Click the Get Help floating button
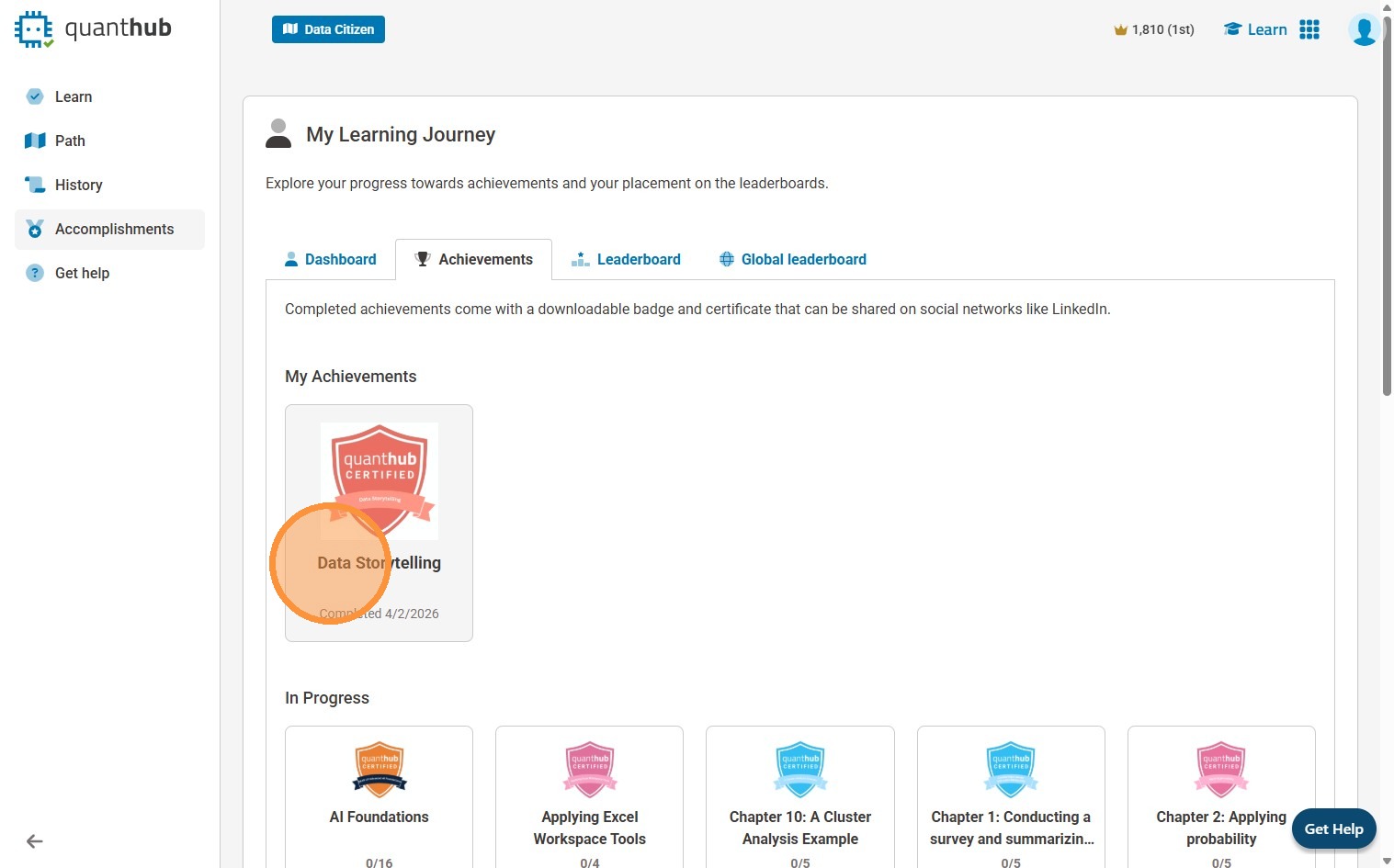 tap(1333, 829)
